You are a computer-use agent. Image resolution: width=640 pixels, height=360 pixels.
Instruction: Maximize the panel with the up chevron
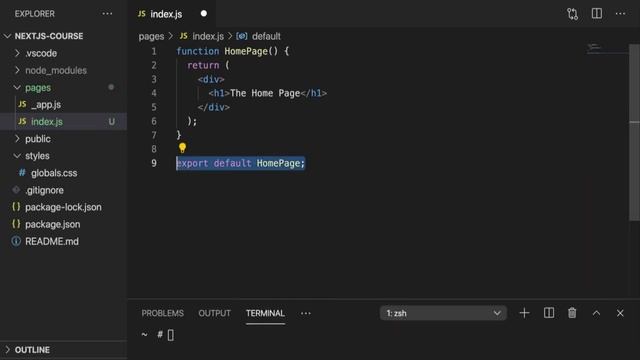point(596,313)
